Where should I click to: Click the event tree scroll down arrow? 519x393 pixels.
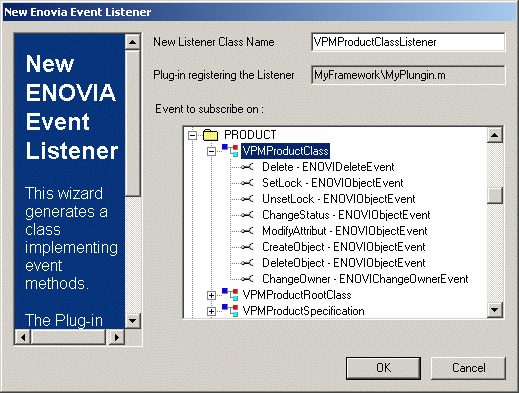click(x=495, y=310)
